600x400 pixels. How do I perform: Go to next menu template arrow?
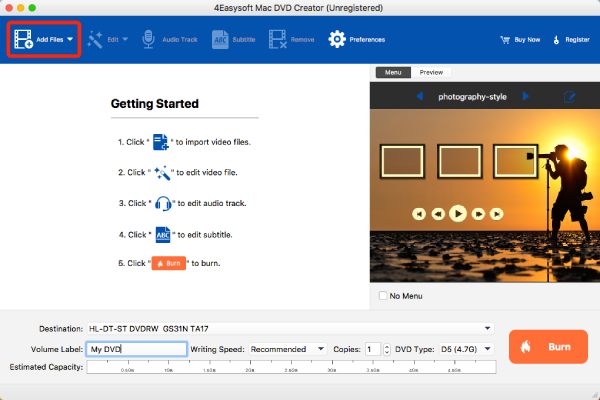click(525, 96)
